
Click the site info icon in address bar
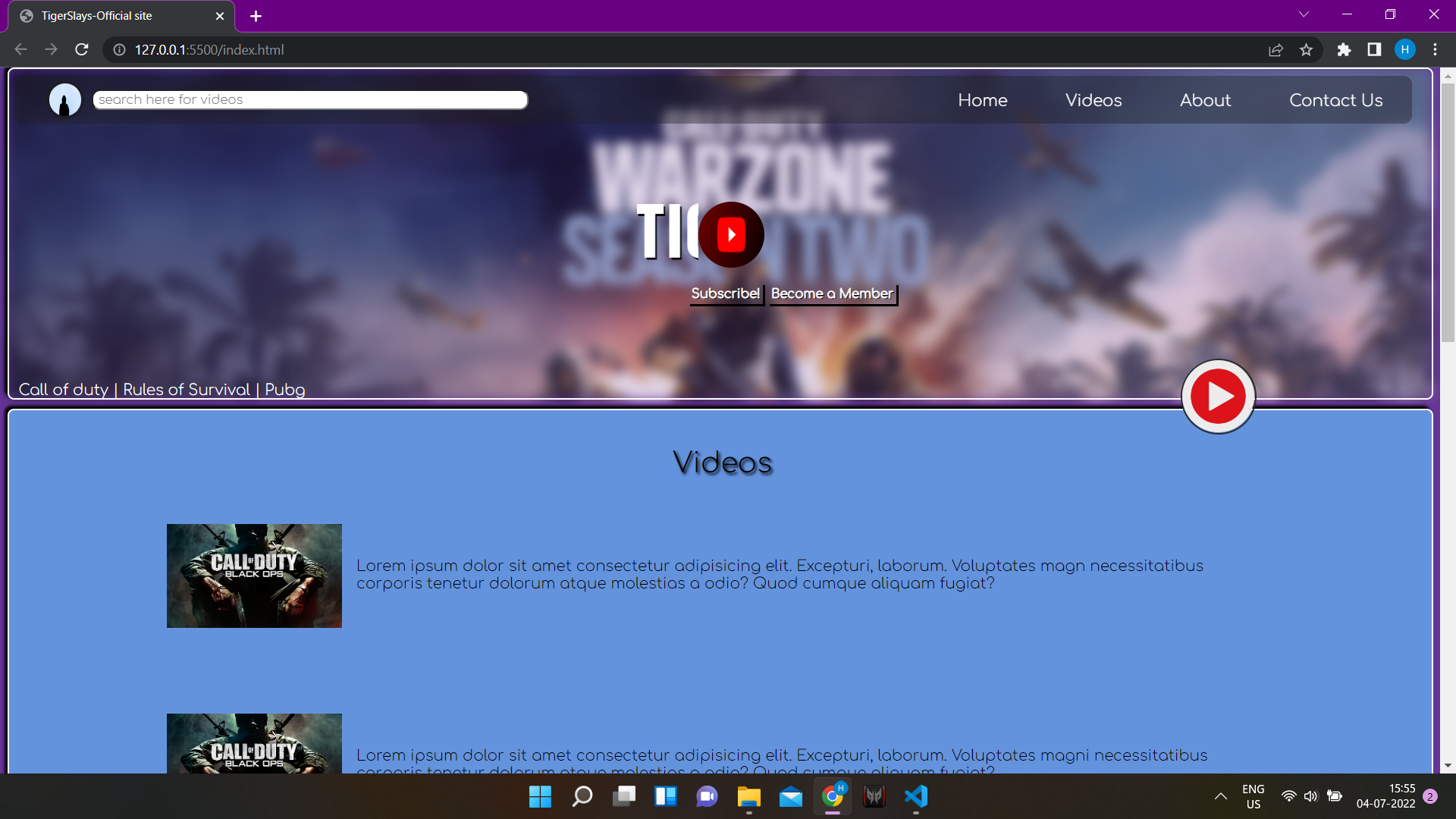click(x=119, y=49)
